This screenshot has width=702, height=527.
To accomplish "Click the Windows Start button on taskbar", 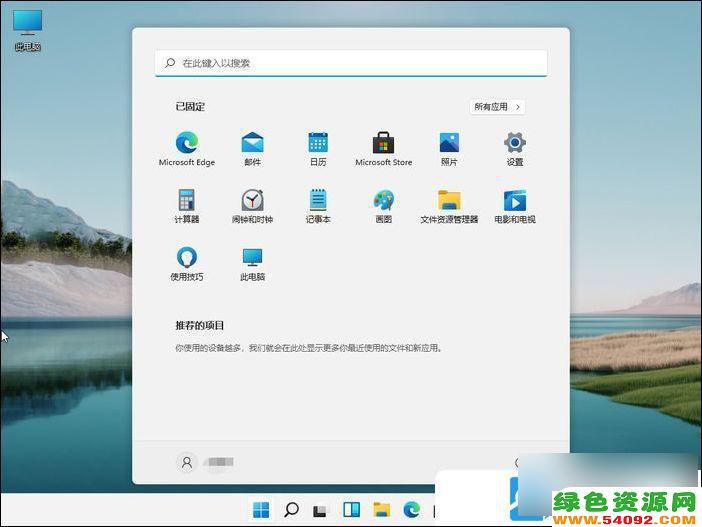I will click(x=261, y=510).
